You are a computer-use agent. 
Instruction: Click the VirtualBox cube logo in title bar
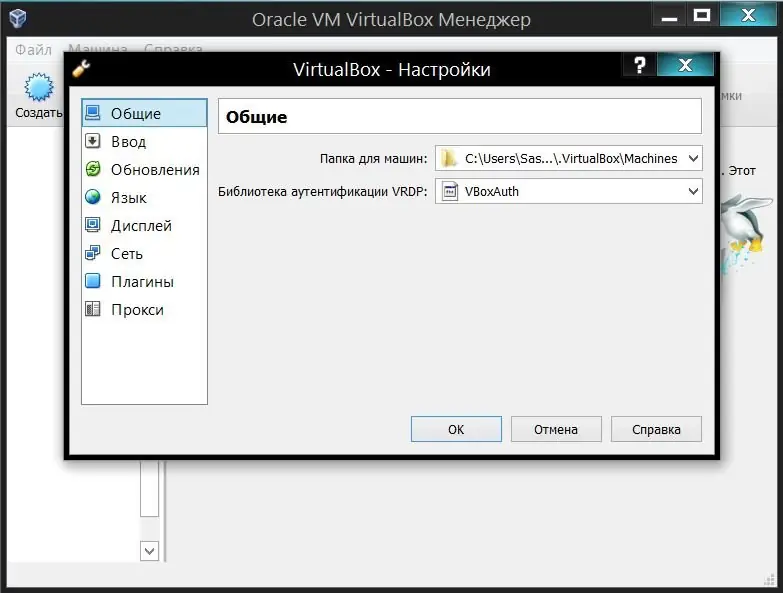point(18,19)
